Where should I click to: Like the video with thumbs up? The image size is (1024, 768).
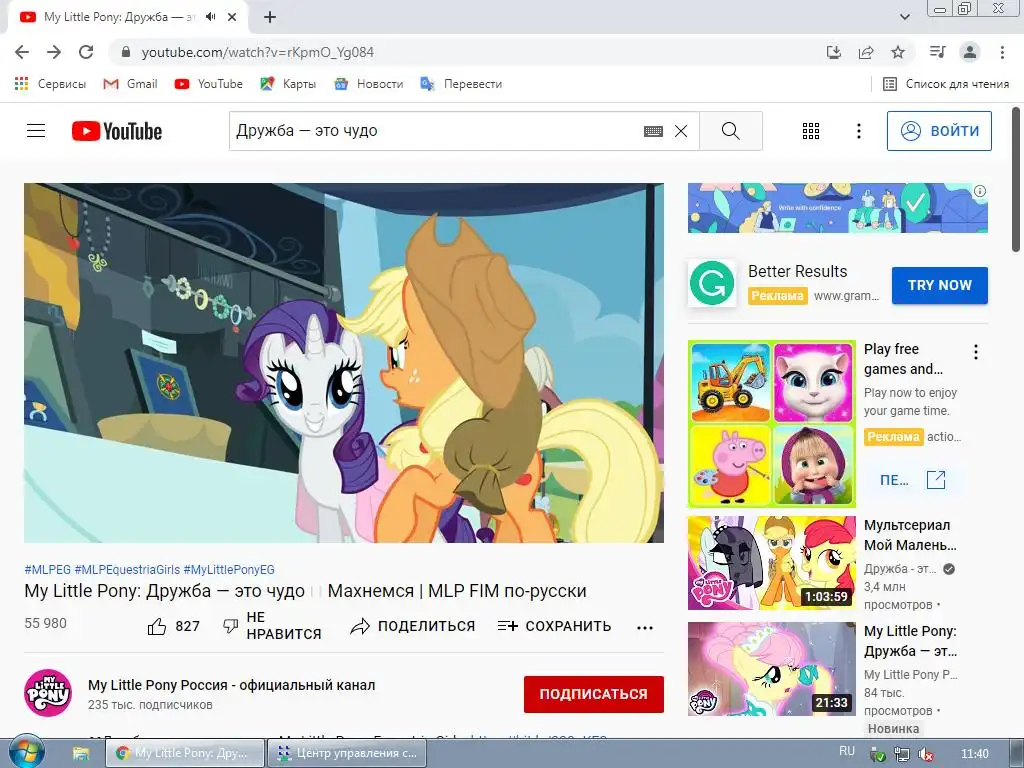pos(173,626)
